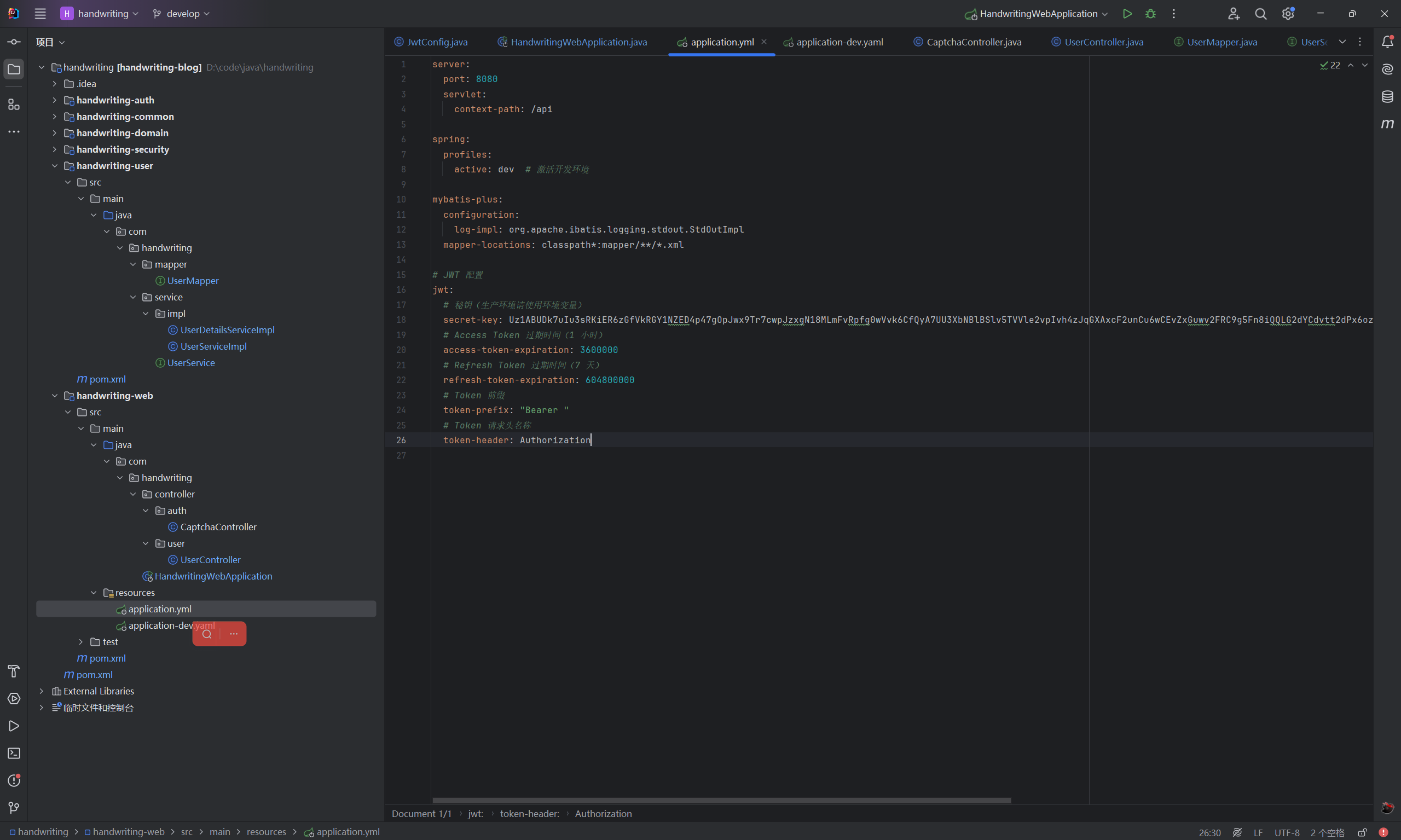Open the Problems tool window
This screenshot has width=1401, height=840.
[x=14, y=780]
